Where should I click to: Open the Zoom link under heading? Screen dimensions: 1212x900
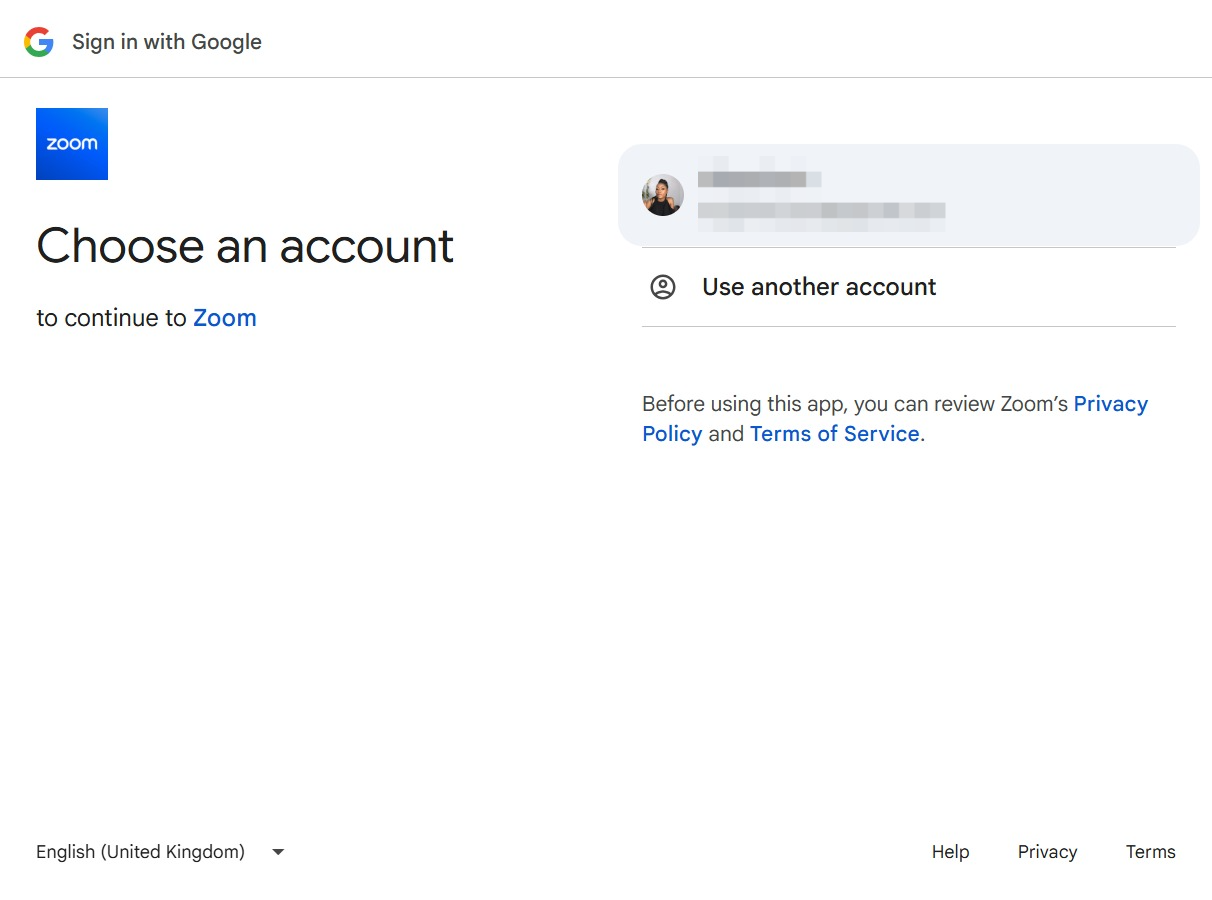(225, 318)
